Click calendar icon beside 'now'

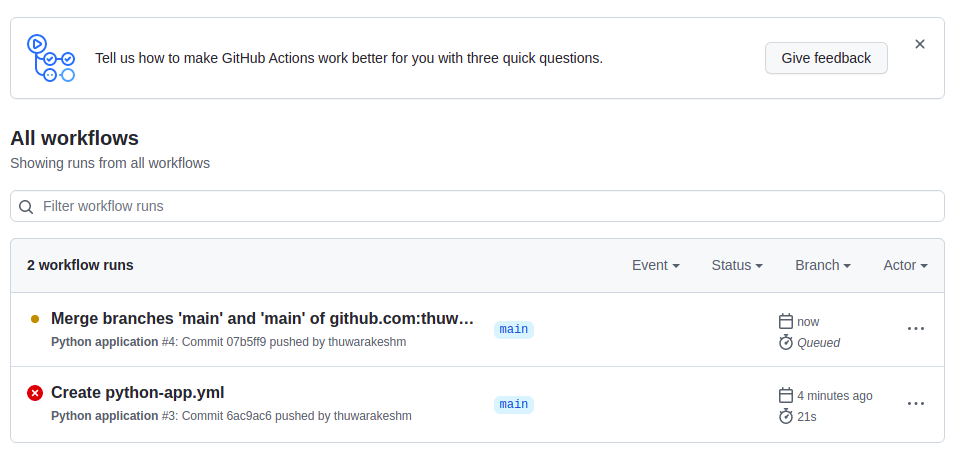(x=786, y=321)
